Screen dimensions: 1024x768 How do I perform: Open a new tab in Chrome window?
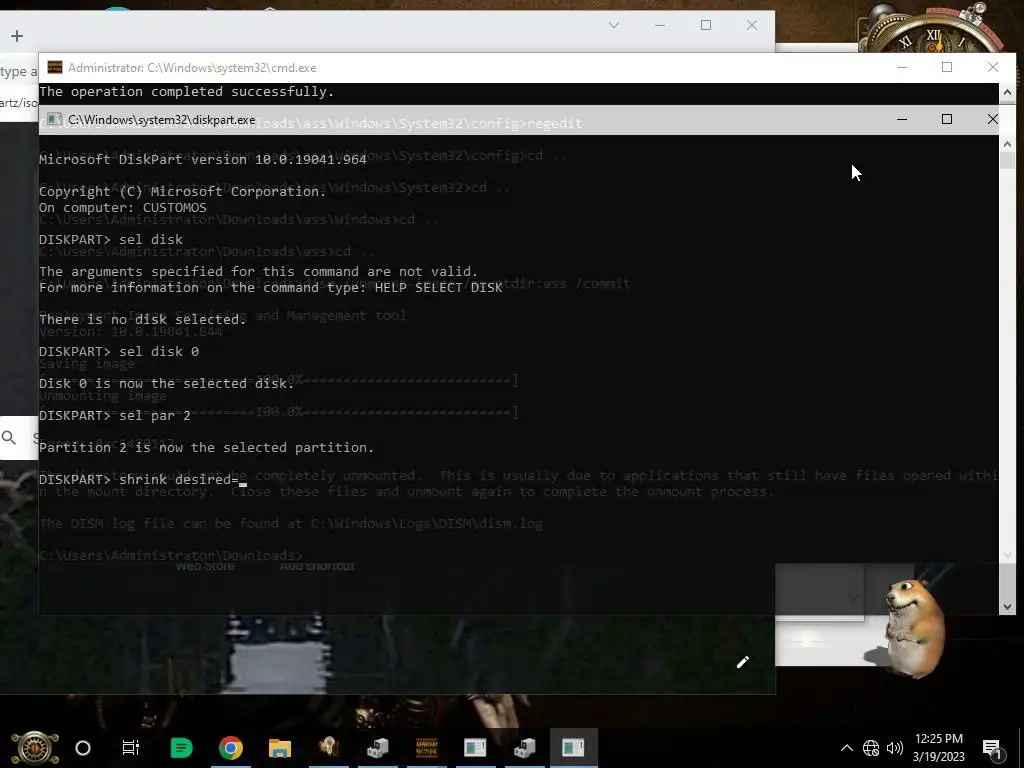[x=17, y=36]
